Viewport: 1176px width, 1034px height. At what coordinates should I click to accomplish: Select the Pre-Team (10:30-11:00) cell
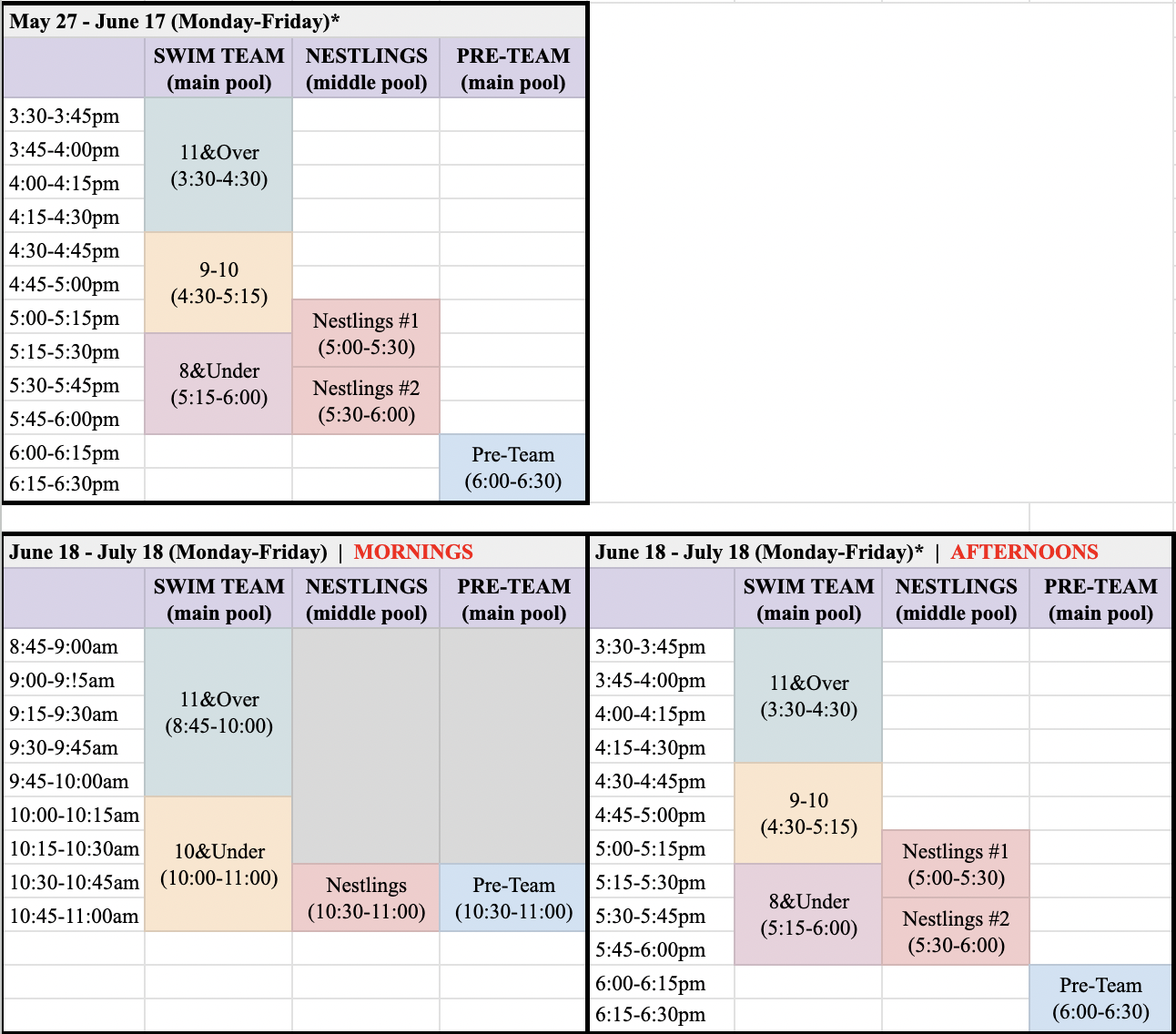click(x=513, y=898)
